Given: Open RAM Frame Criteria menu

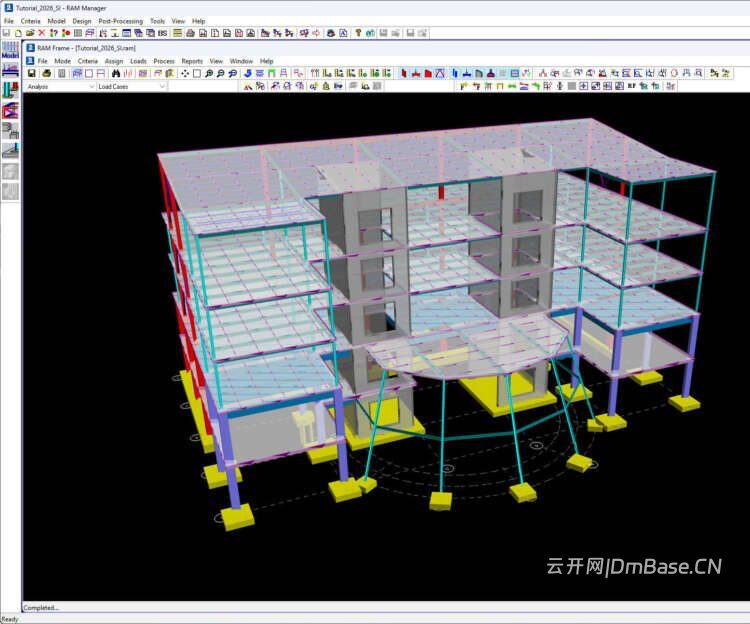Looking at the screenshot, I should pyautogui.click(x=88, y=61).
